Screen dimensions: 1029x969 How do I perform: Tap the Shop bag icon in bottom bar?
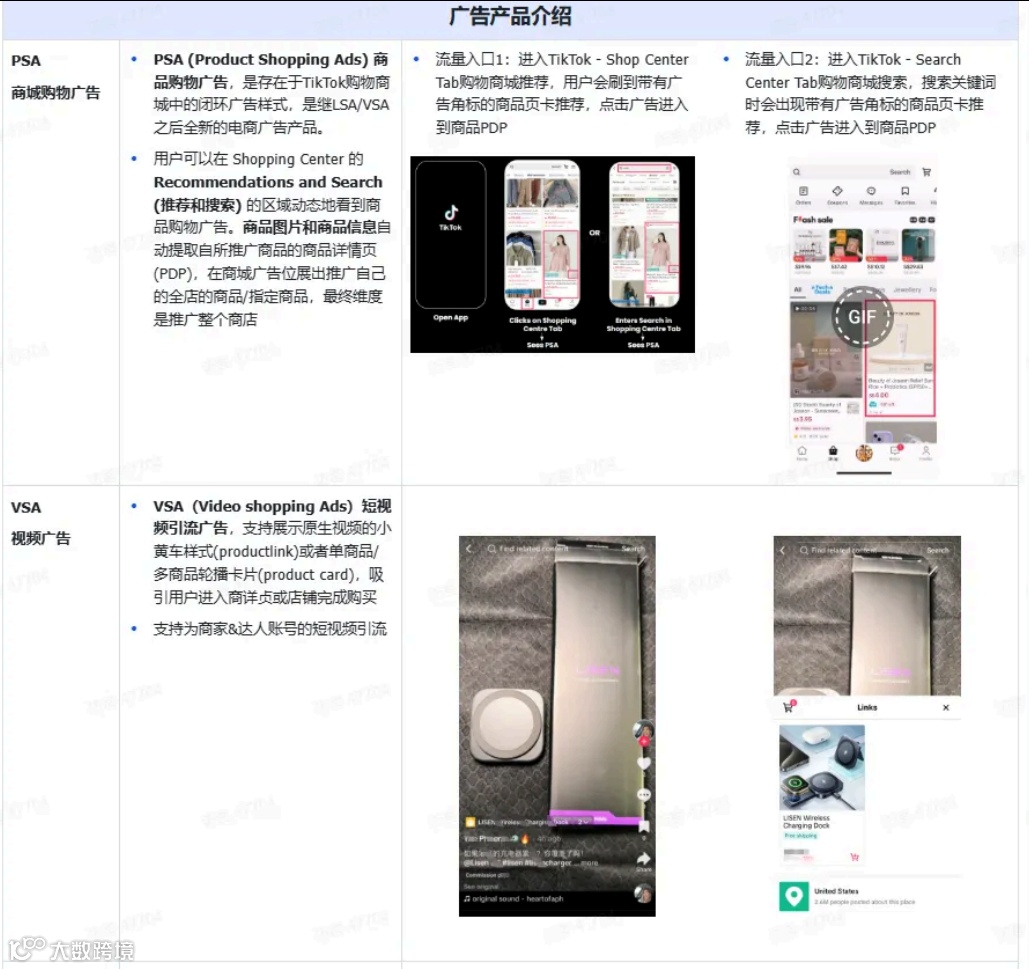click(833, 451)
